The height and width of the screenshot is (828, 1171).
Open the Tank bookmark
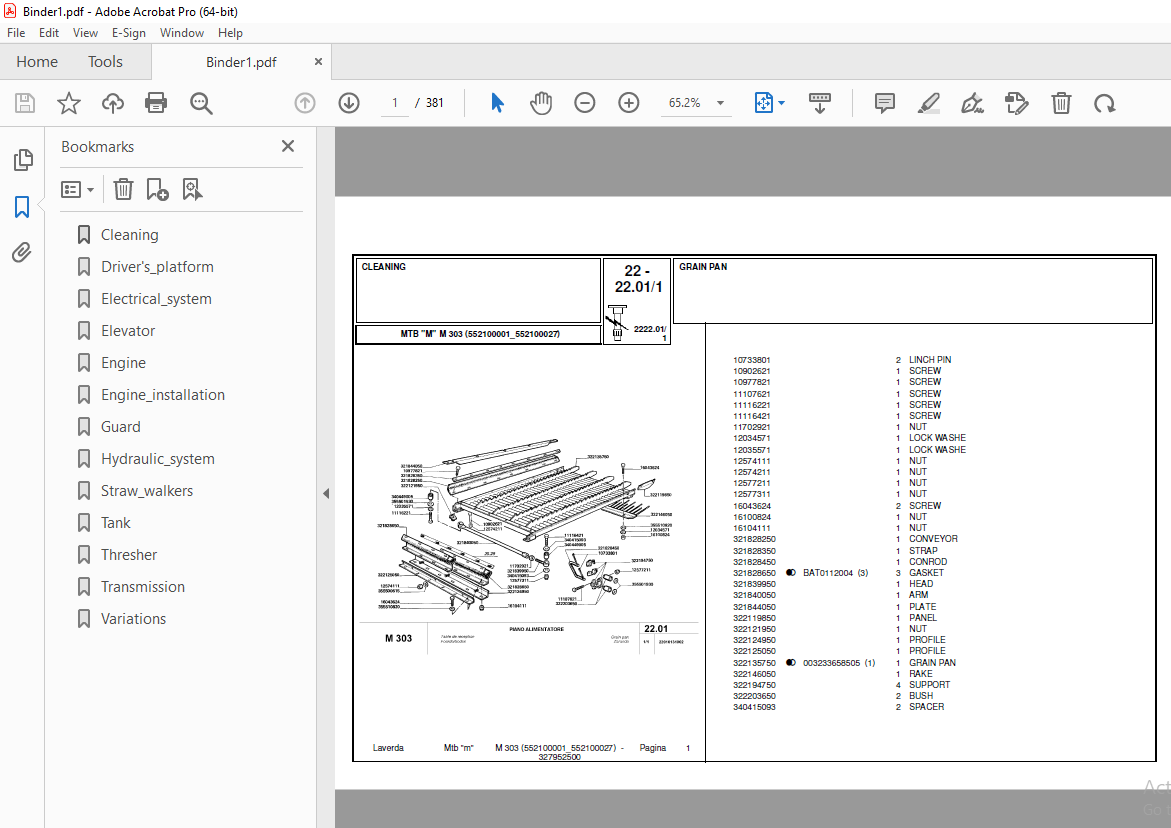[116, 523]
